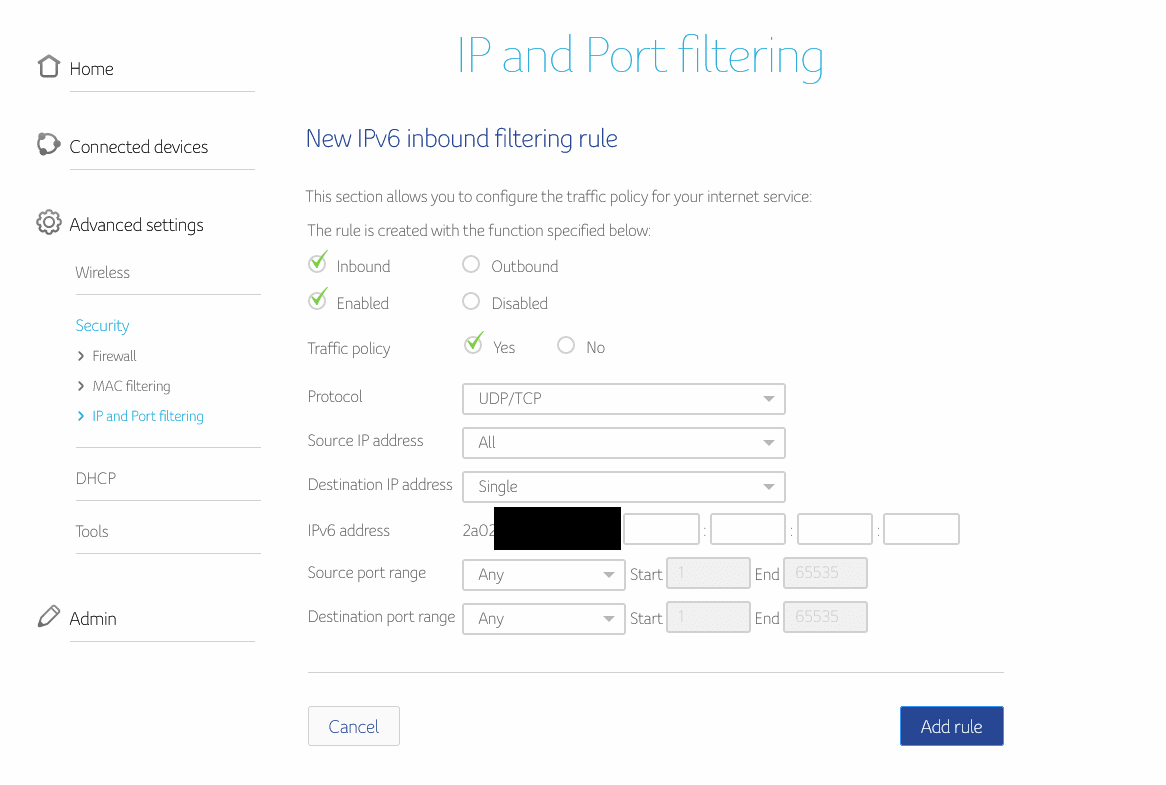Viewport: 1166px width, 785px height.
Task: Click the Add rule button
Action: pyautogui.click(x=950, y=726)
